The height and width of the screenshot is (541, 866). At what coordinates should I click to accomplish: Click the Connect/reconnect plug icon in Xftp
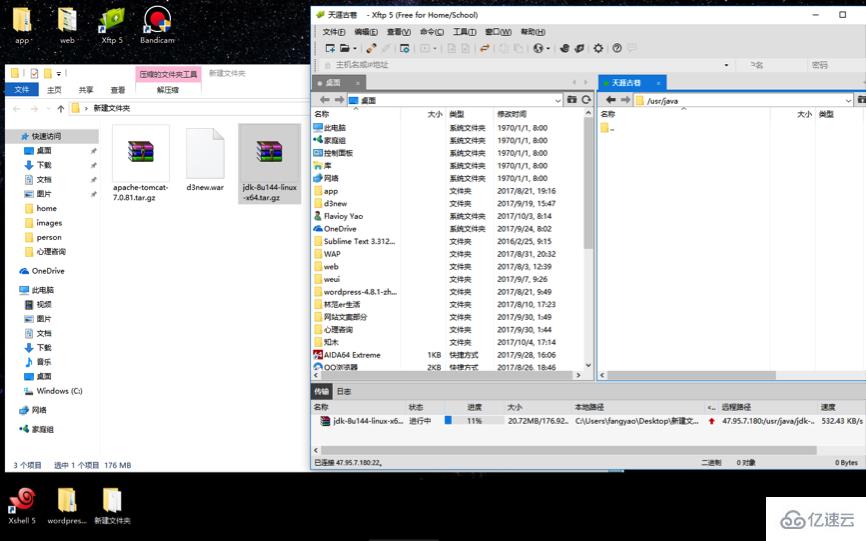371,49
